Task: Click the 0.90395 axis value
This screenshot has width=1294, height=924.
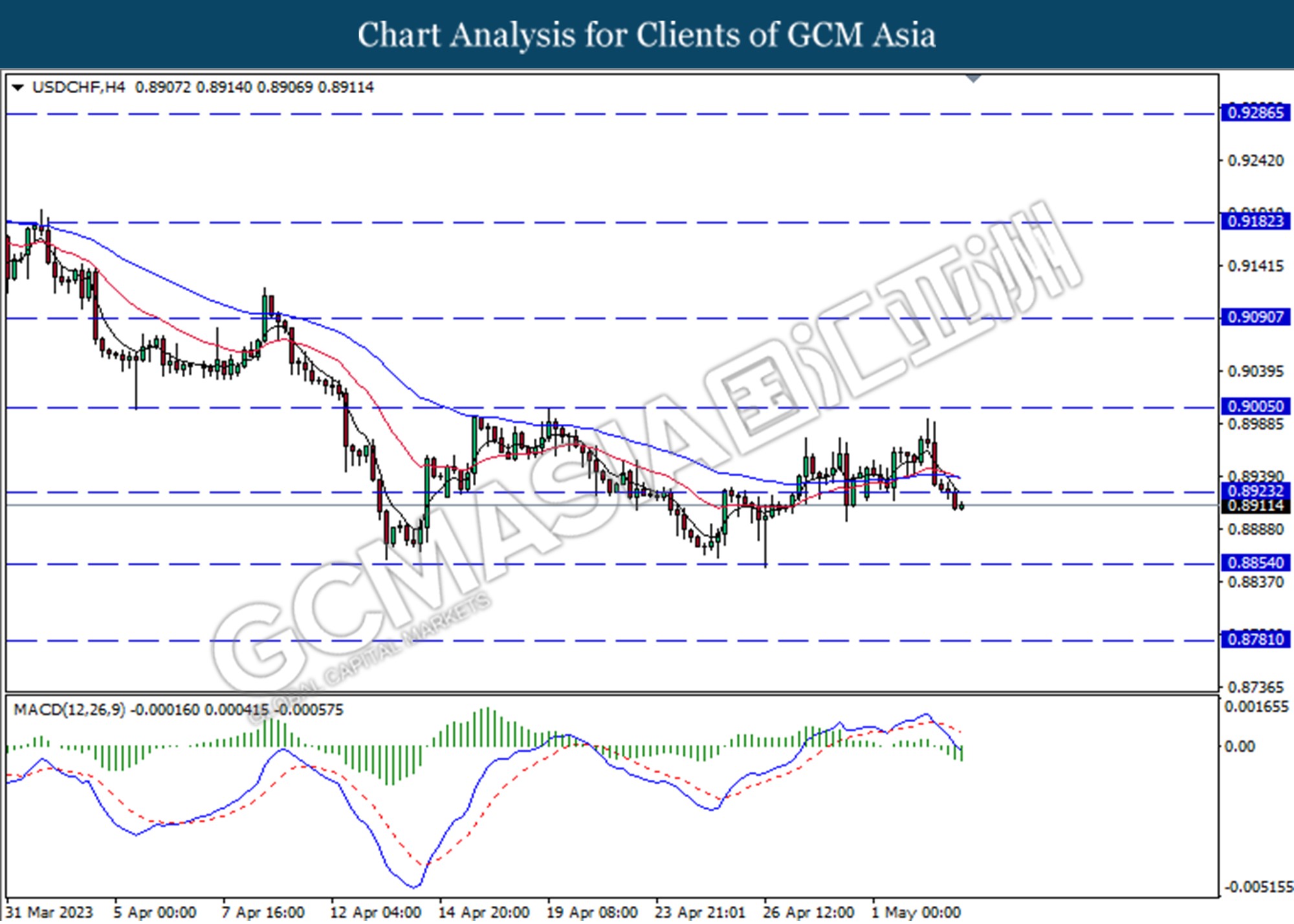Action: 1256,371
